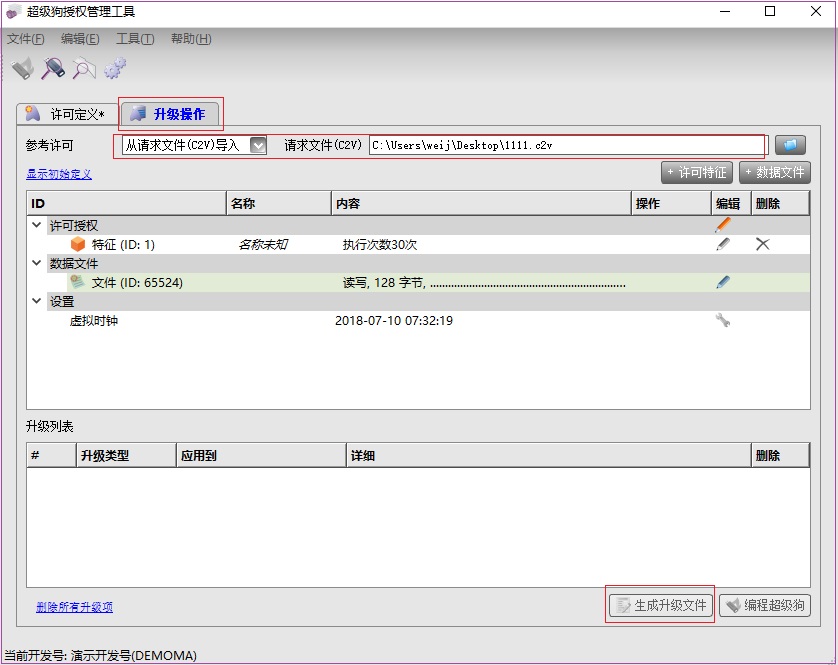Edit 特征 (ID: 1) with pencil icon
Image resolution: width=838 pixels, height=665 pixels.
coord(723,244)
